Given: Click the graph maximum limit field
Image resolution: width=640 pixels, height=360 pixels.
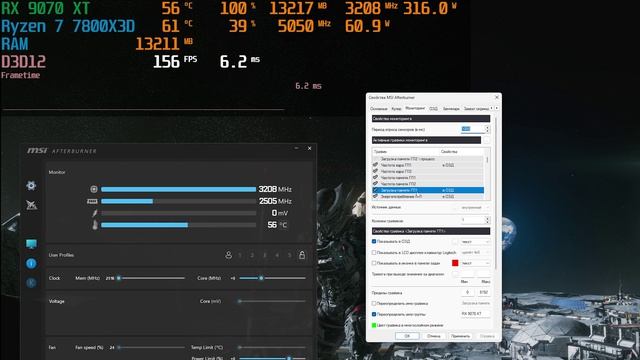Looking at the screenshot, I should pos(483,292).
